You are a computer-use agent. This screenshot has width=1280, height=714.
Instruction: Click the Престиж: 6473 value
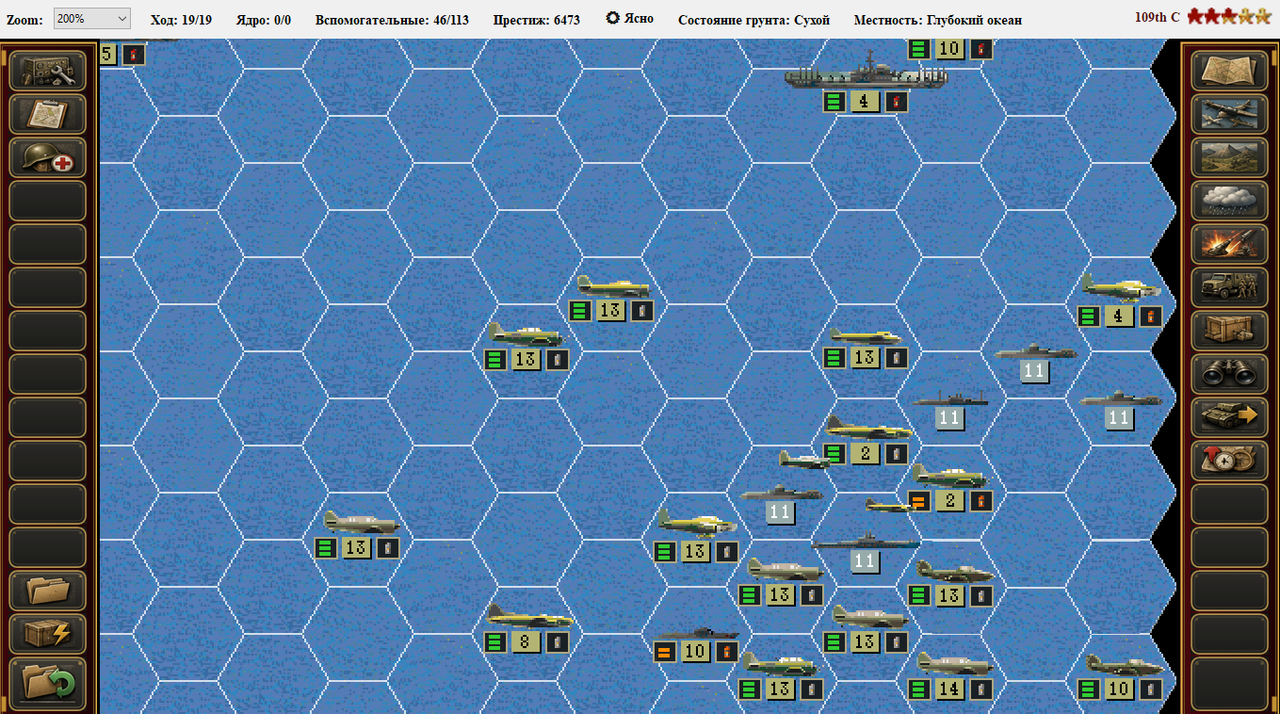536,19
